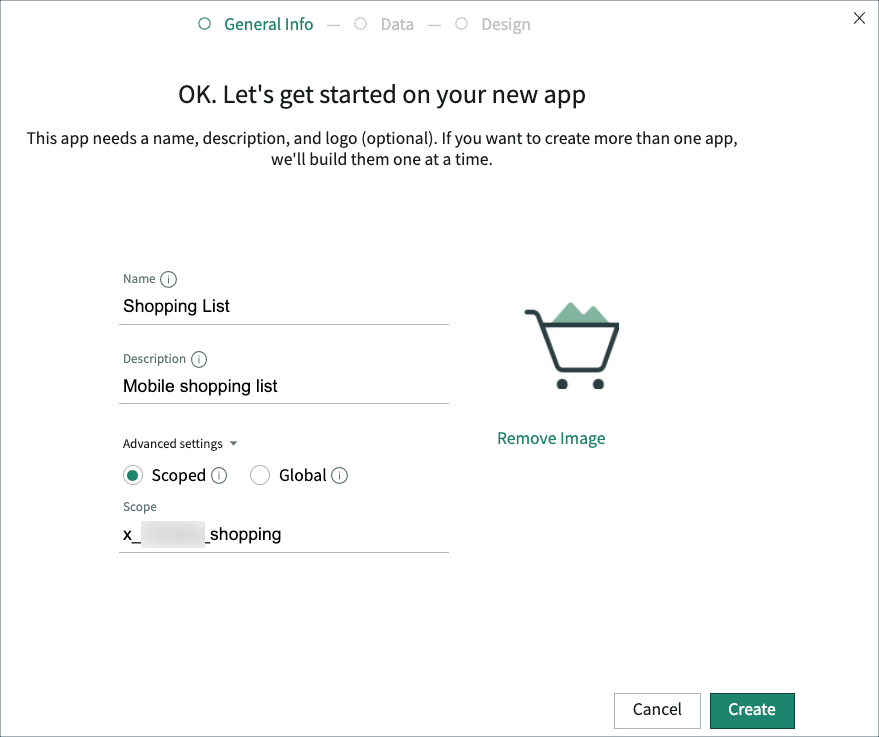Switch to the Design step

pyautogui.click(x=505, y=23)
